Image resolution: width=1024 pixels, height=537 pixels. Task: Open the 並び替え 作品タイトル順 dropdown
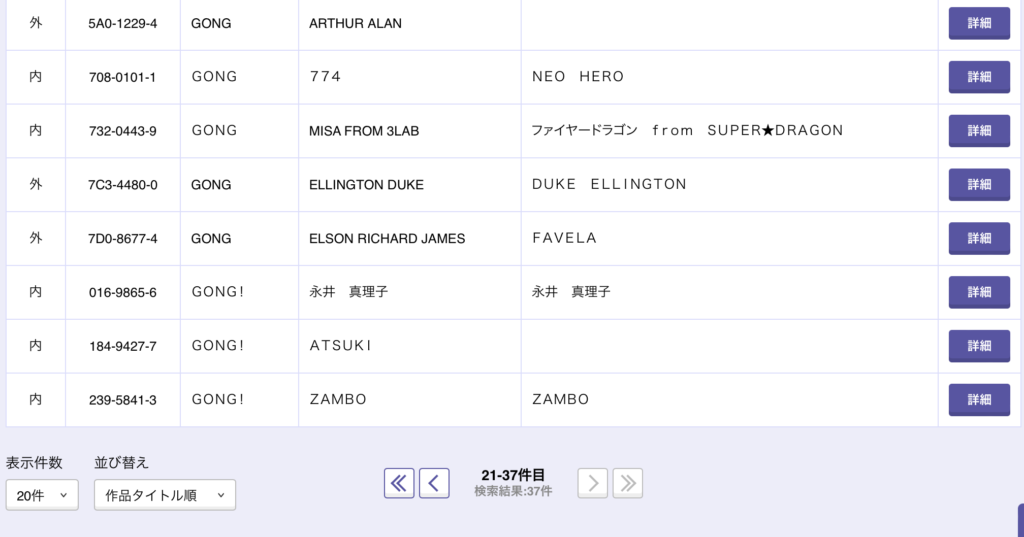coord(165,495)
